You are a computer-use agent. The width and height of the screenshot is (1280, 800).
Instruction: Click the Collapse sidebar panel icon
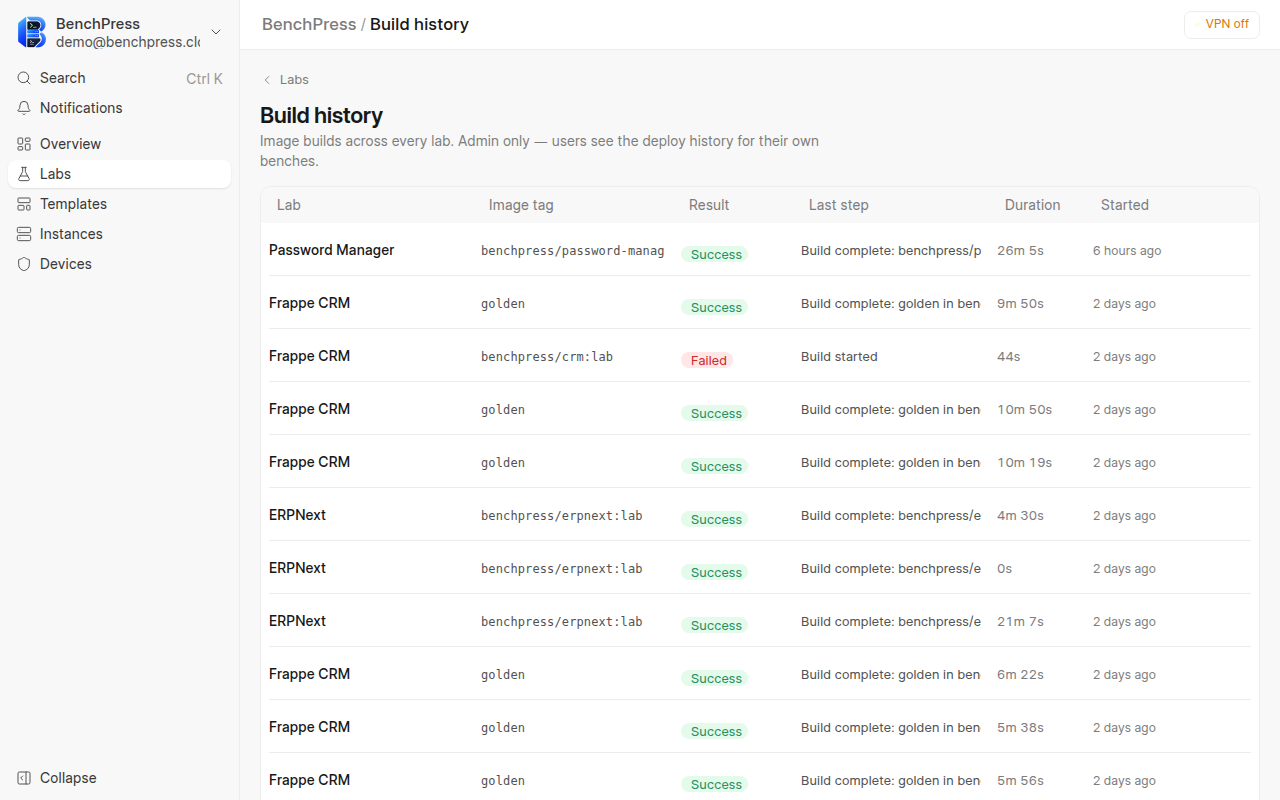(24, 778)
